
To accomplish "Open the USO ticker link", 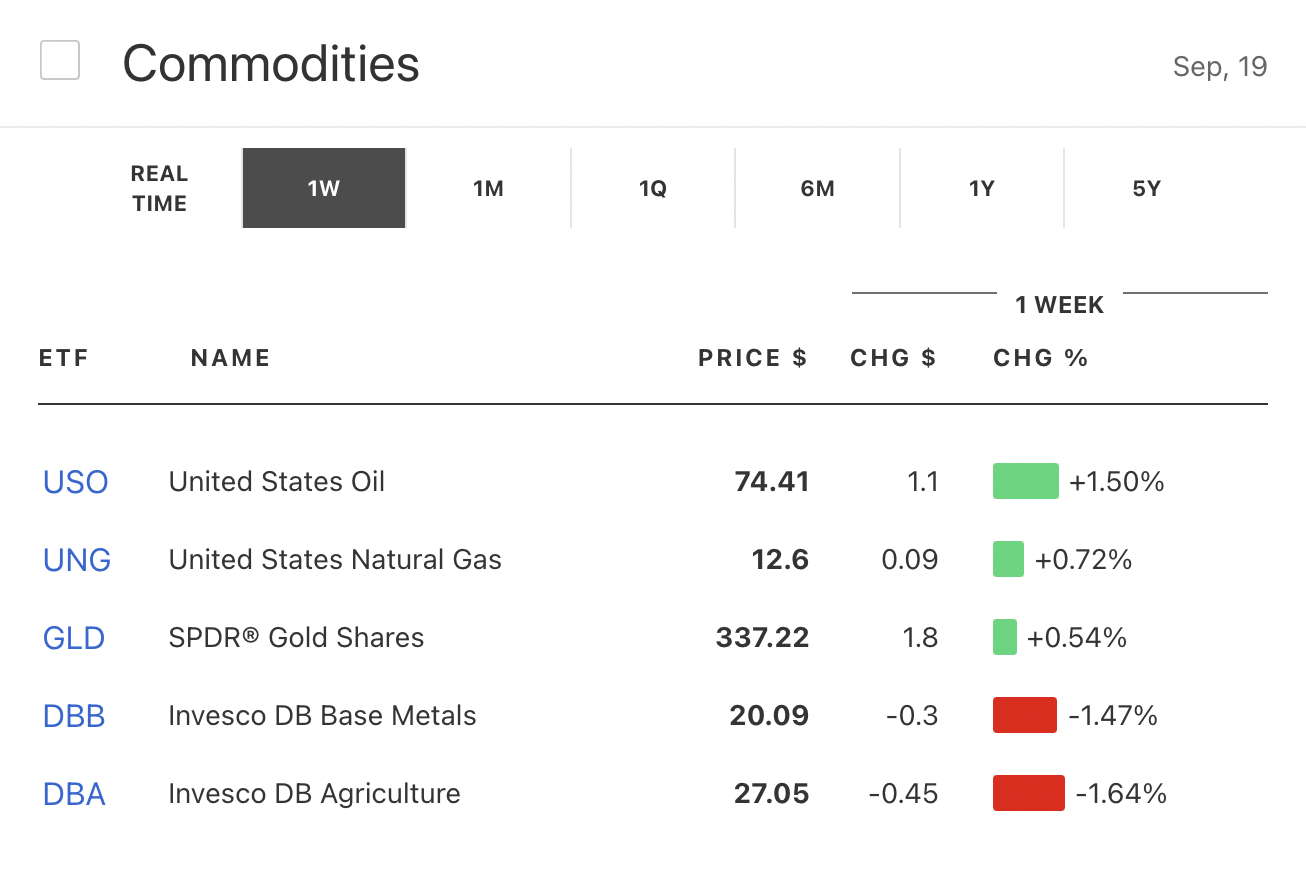I will click(75, 482).
